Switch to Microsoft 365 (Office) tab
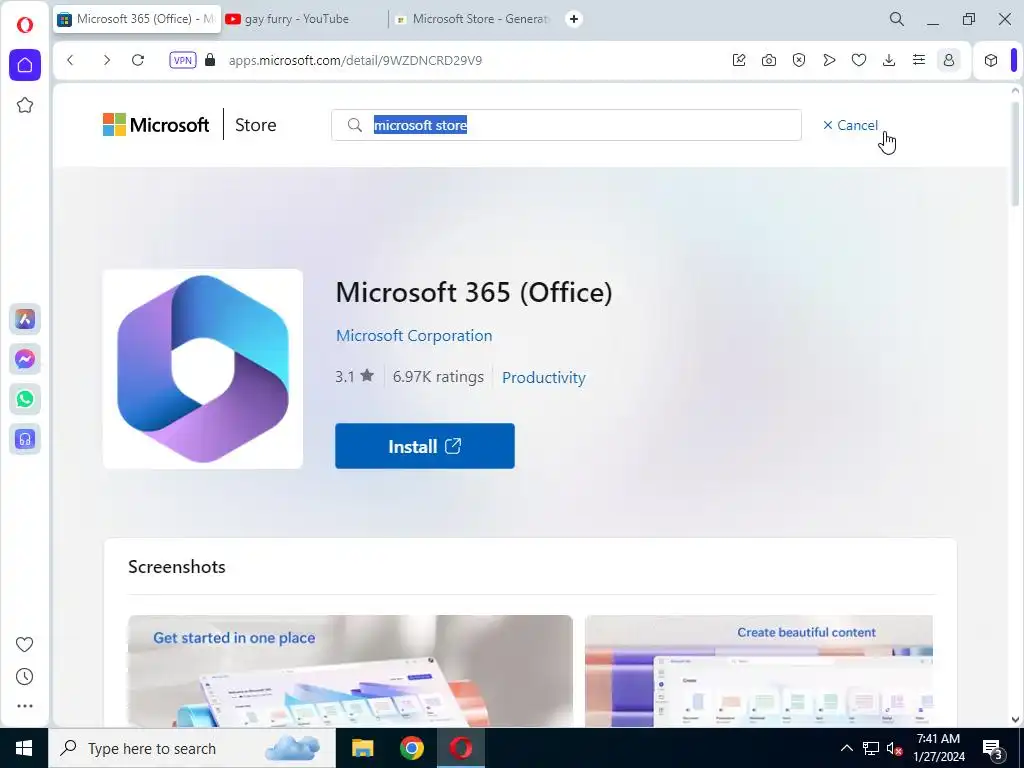Screen dimensions: 1024x768 click(x=137, y=19)
